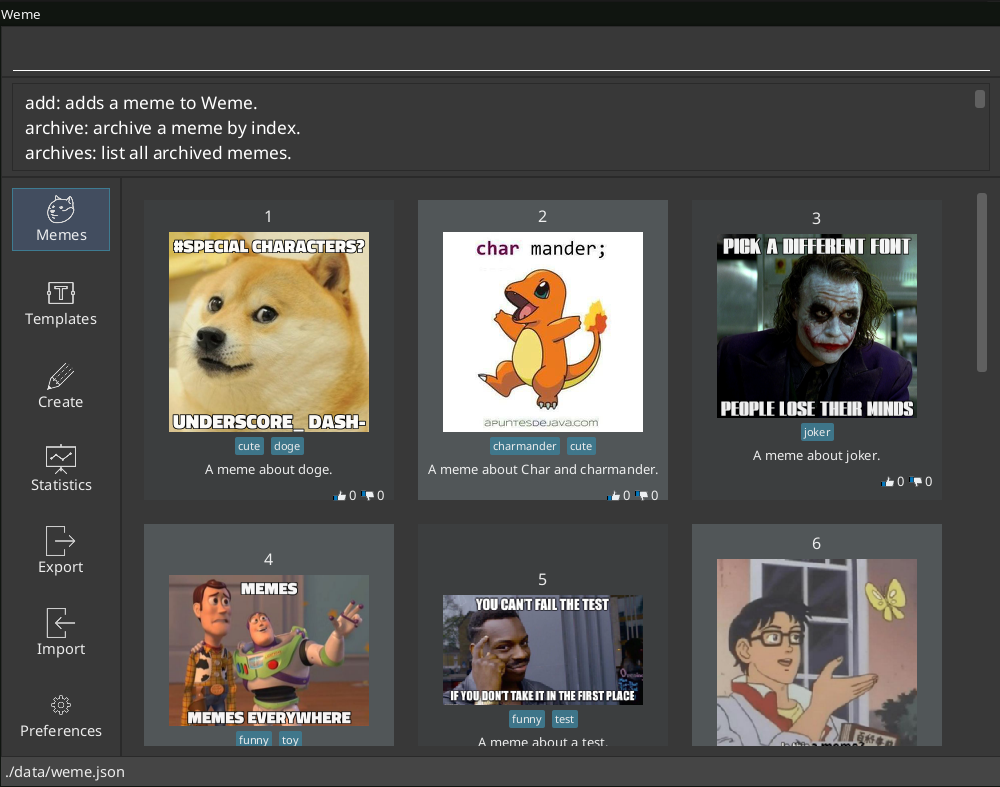Like the charmander meme with thumbs-up
This screenshot has width=1000, height=787.
pyautogui.click(x=614, y=496)
